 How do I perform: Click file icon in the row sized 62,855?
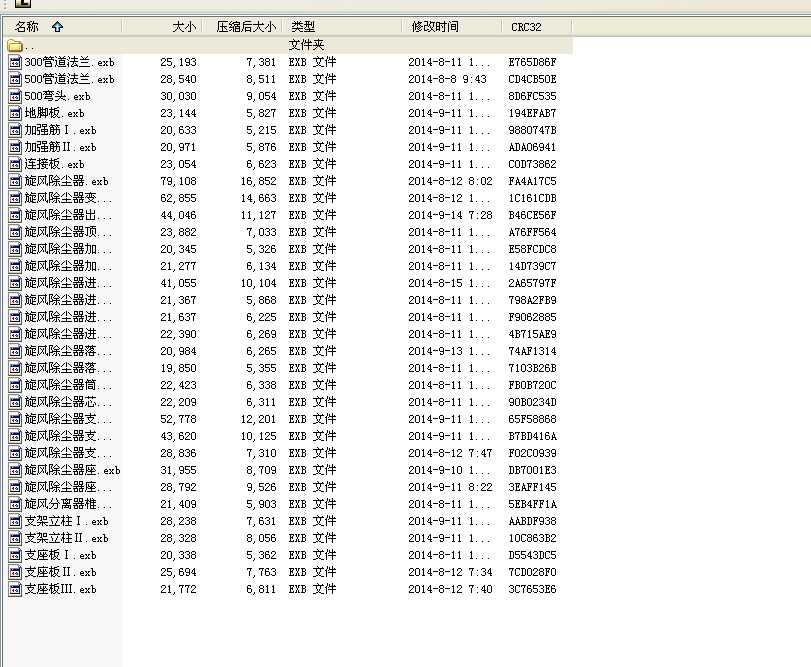[16, 199]
